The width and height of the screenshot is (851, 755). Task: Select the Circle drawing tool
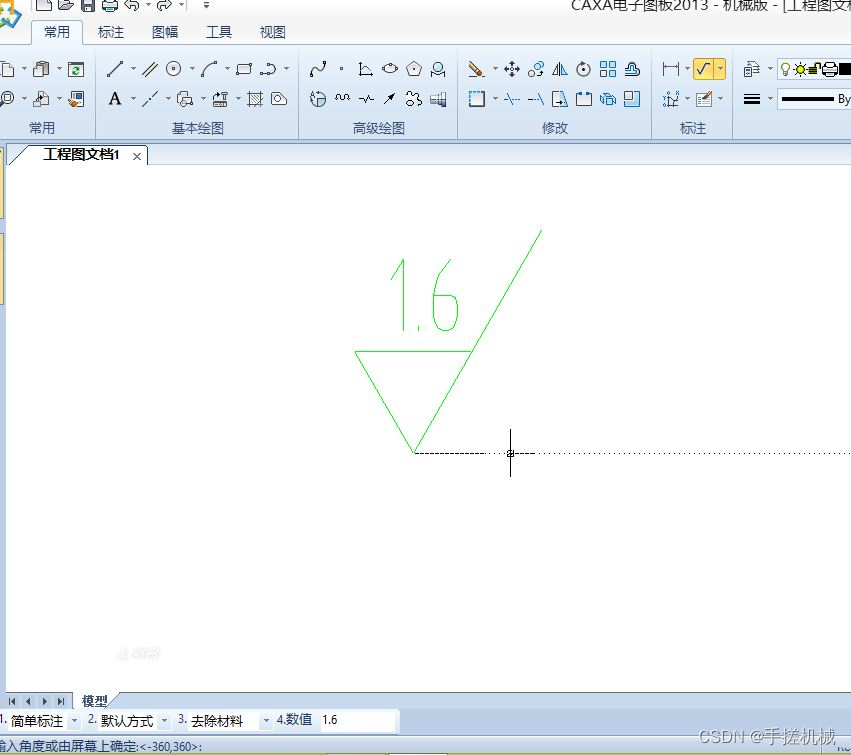(174, 69)
